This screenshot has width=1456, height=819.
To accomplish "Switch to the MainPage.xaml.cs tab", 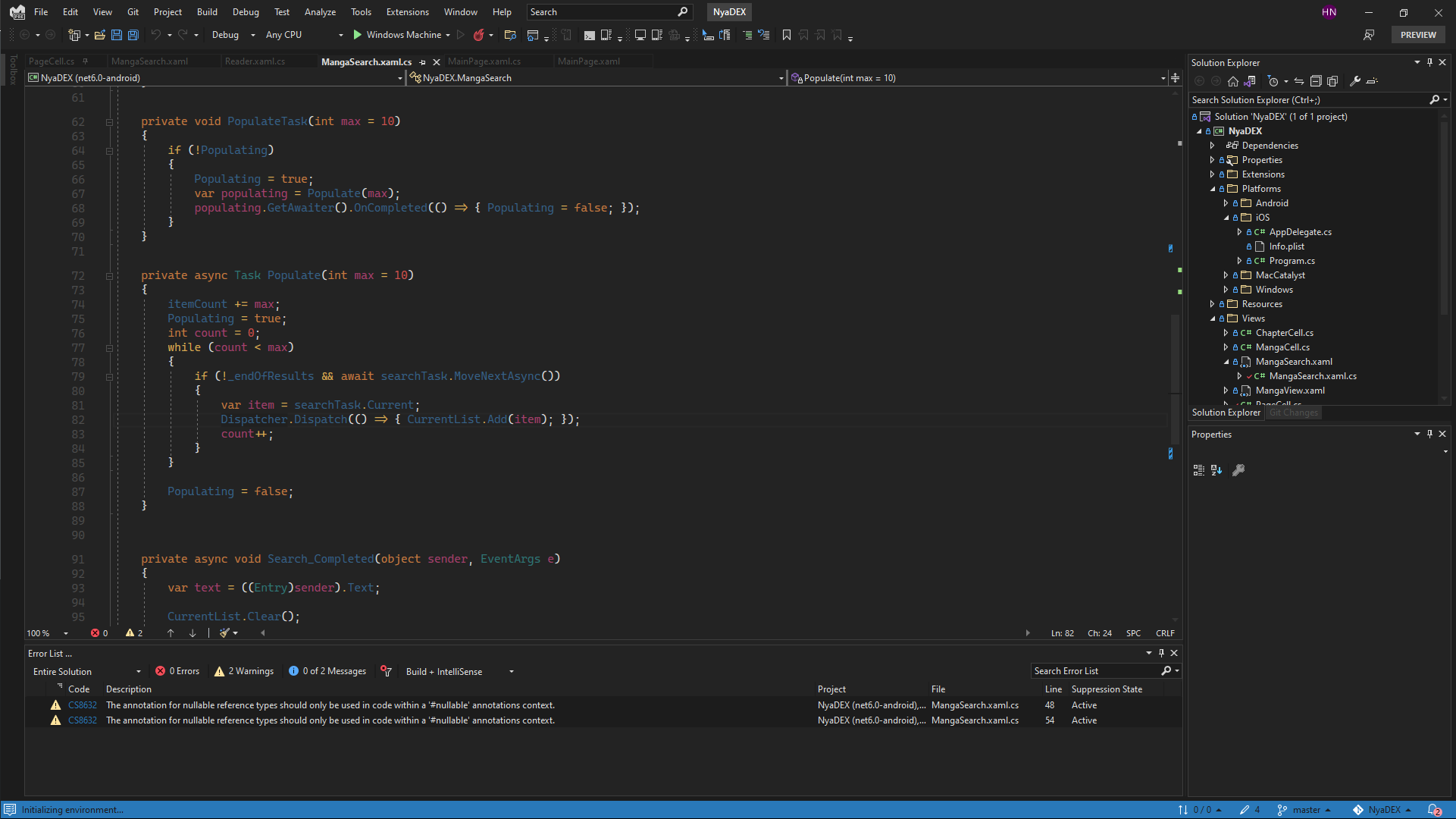I will click(484, 61).
